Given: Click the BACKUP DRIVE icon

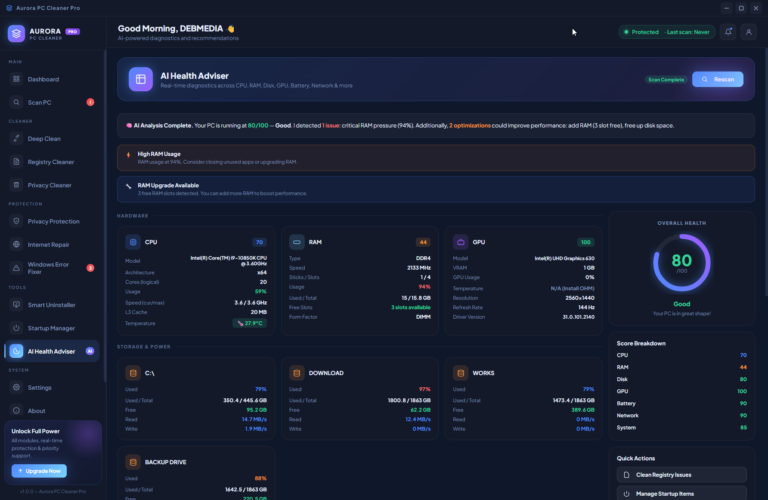Looking at the screenshot, I should (133, 462).
